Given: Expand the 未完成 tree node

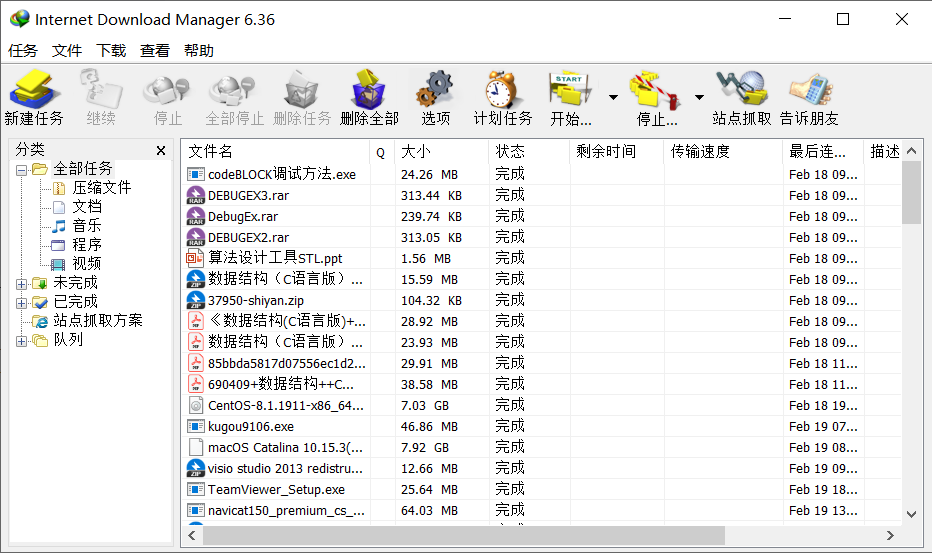Looking at the screenshot, I should tap(22, 284).
